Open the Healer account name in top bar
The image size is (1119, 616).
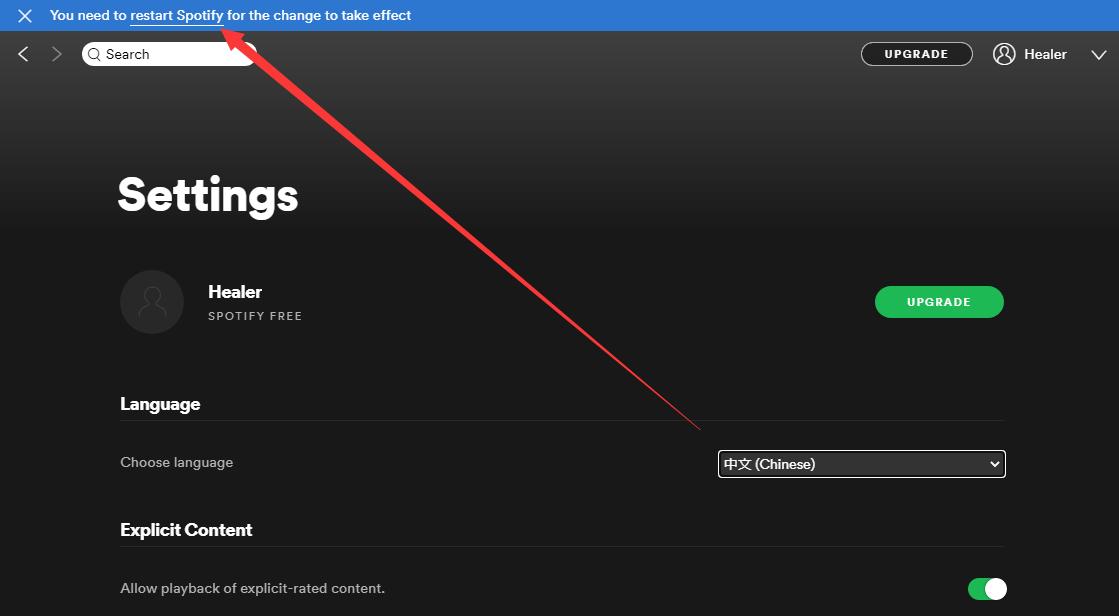(1045, 54)
